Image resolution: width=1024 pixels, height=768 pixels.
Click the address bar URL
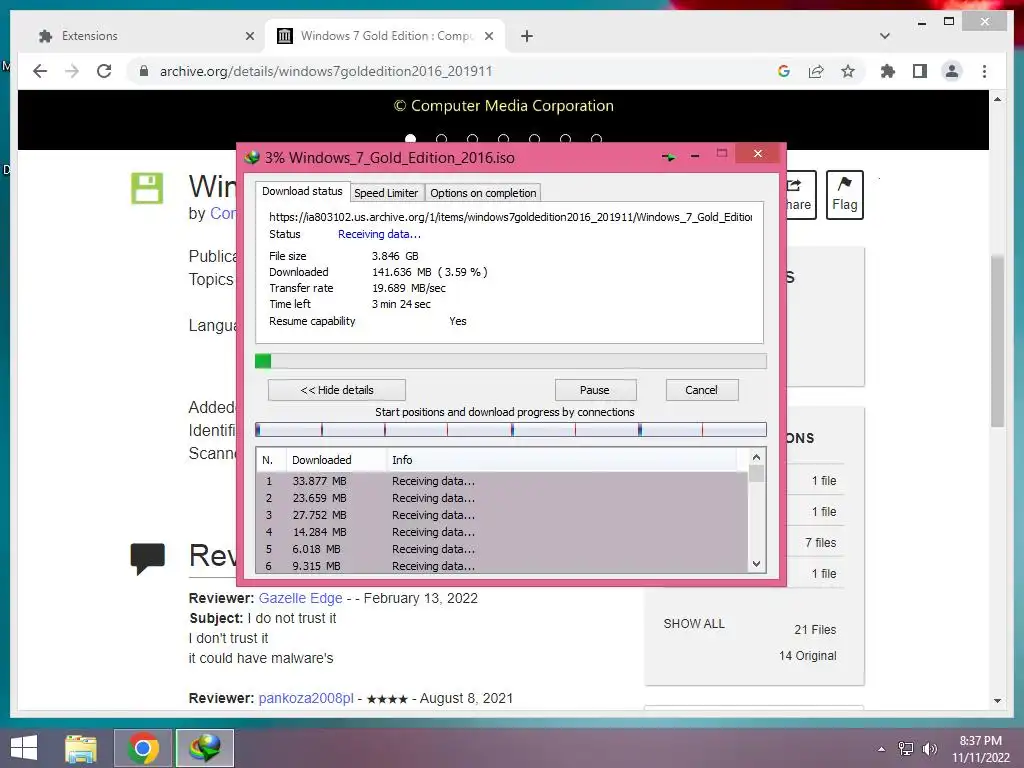pos(326,71)
